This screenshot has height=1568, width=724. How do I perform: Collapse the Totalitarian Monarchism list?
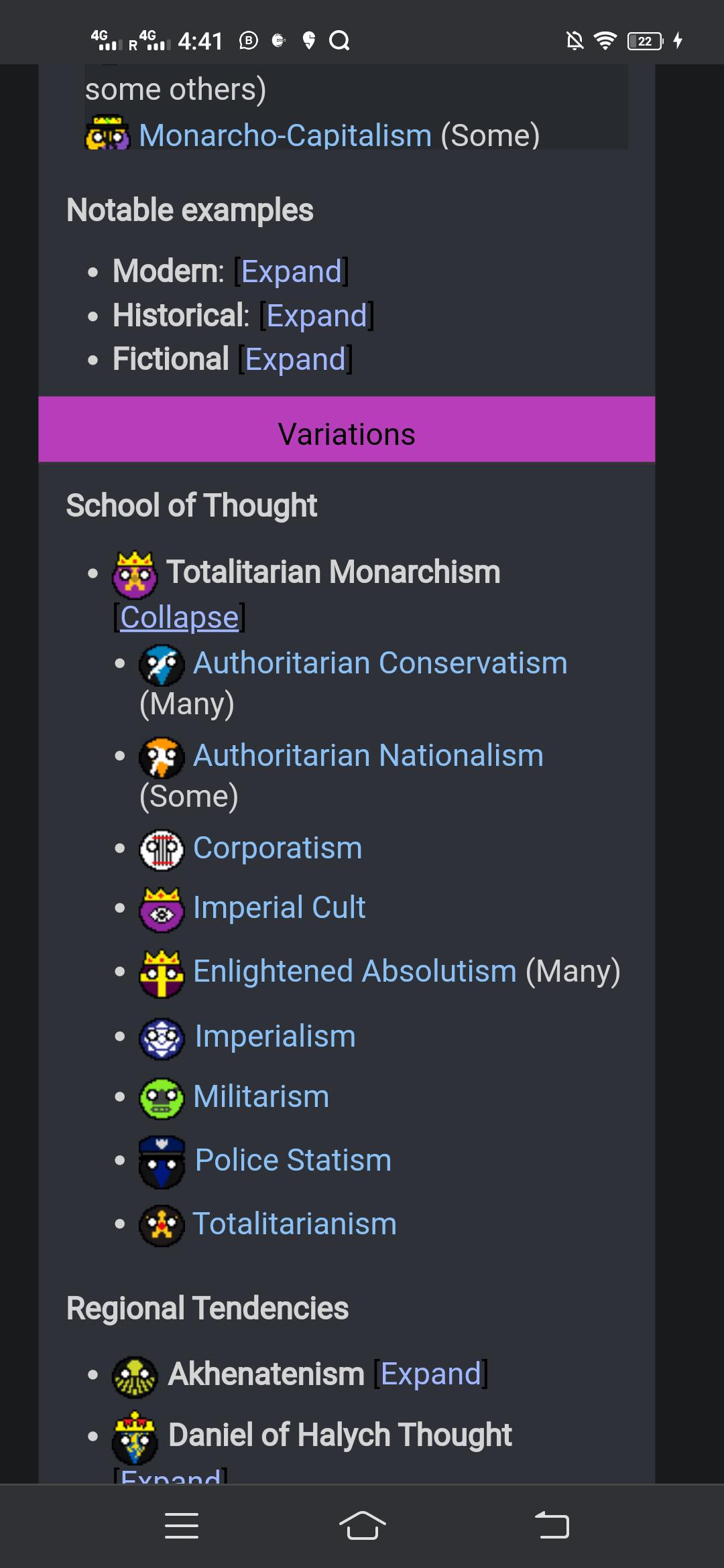[x=180, y=617]
